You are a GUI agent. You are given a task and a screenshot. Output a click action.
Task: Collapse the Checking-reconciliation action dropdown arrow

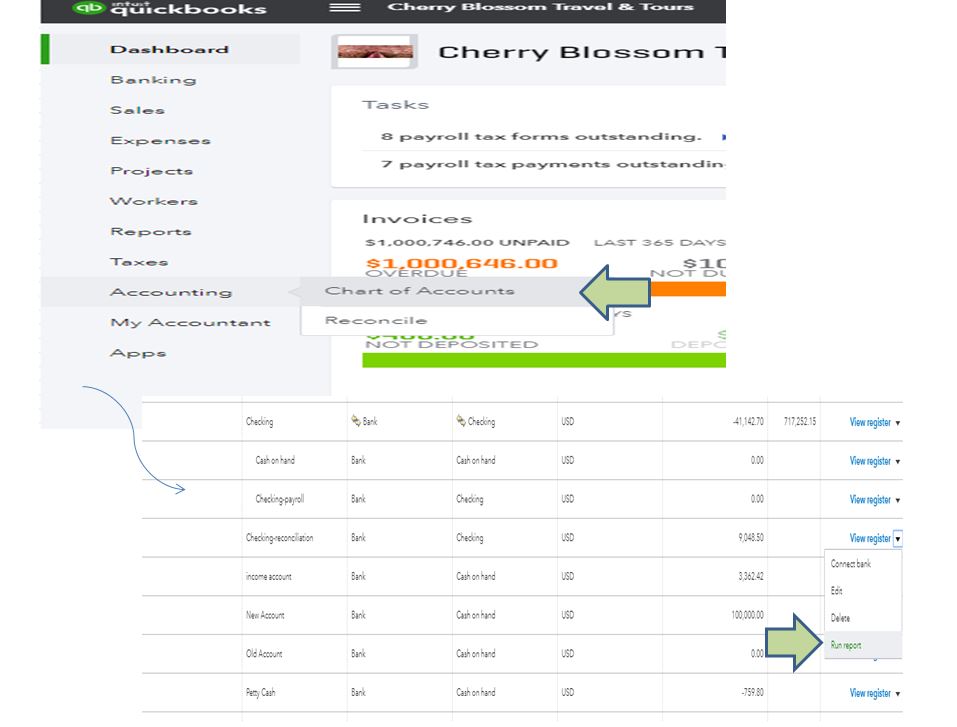coord(898,539)
